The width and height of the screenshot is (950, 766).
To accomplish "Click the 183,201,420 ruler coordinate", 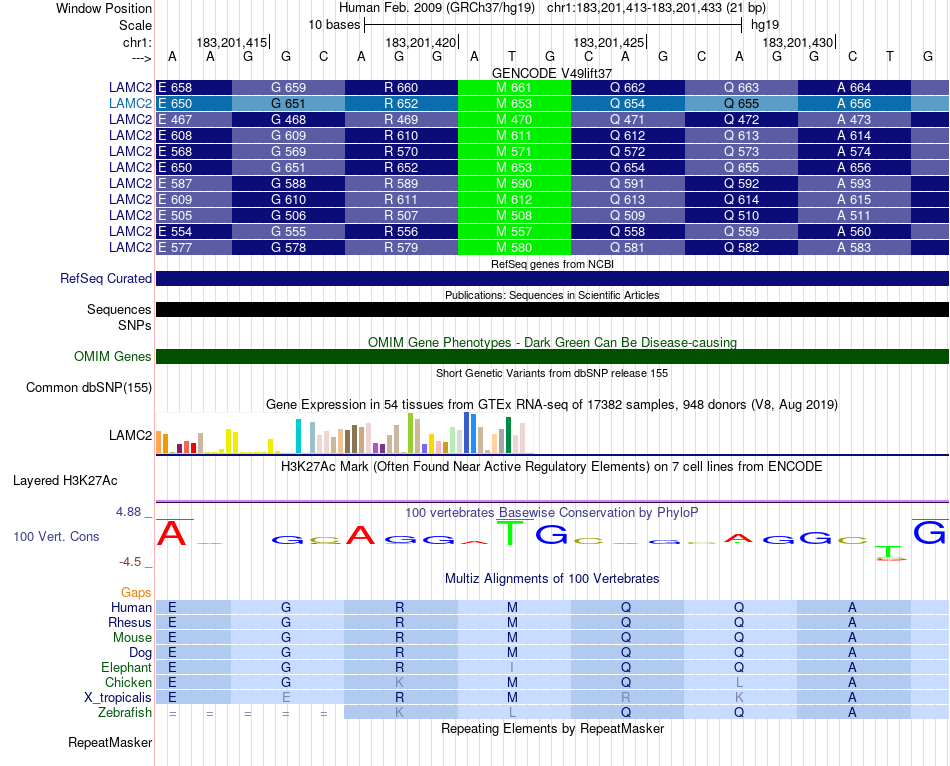I will [420, 42].
